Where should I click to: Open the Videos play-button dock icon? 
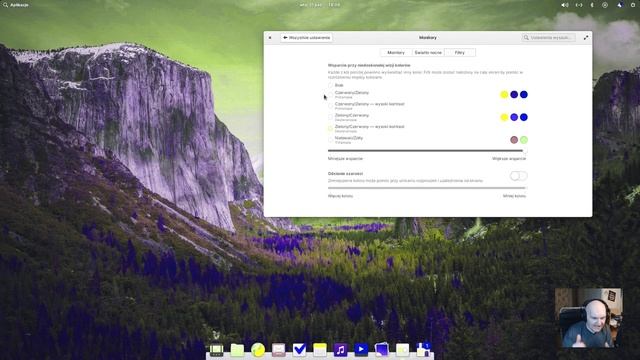coord(361,349)
